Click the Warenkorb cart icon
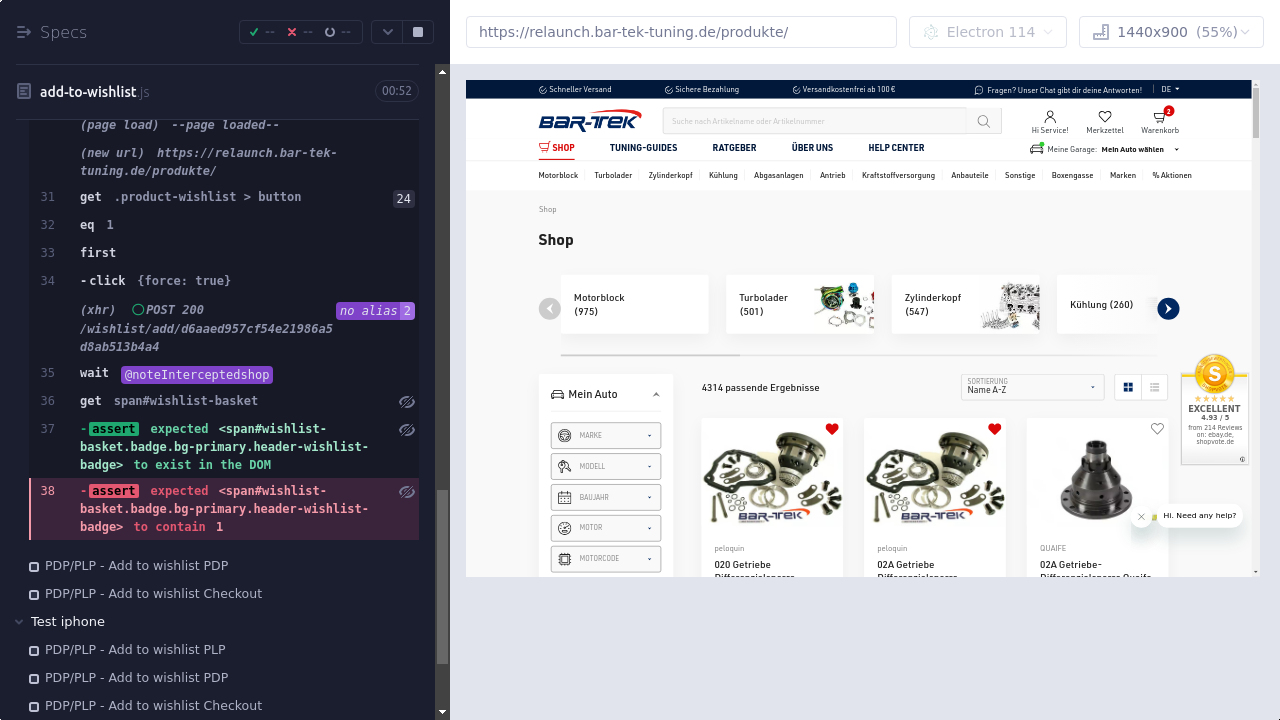The image size is (1280, 720). [x=1159, y=118]
